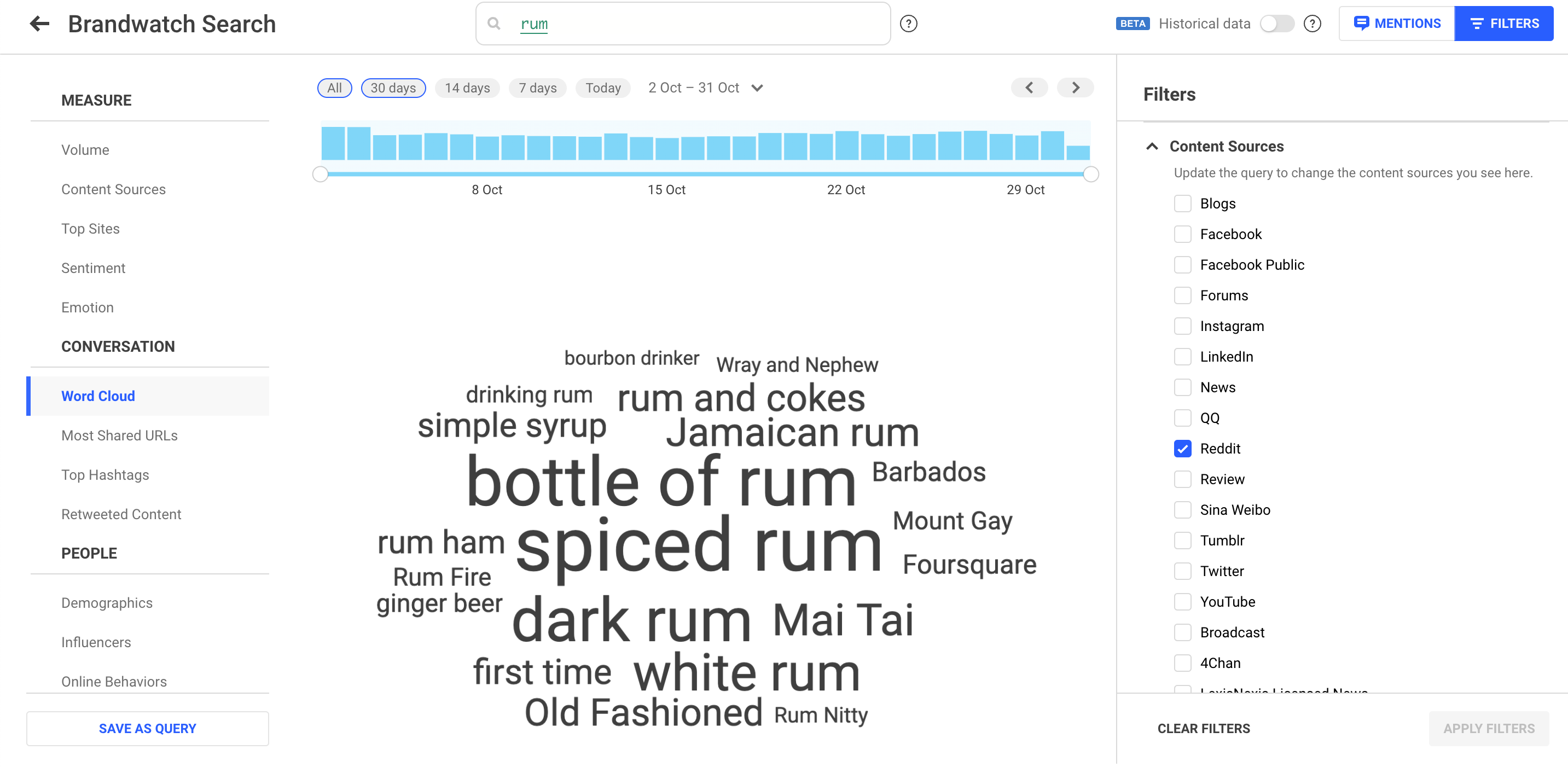Image resolution: width=1568 pixels, height=767 pixels.
Task: Open the Volume measure
Action: coord(85,150)
